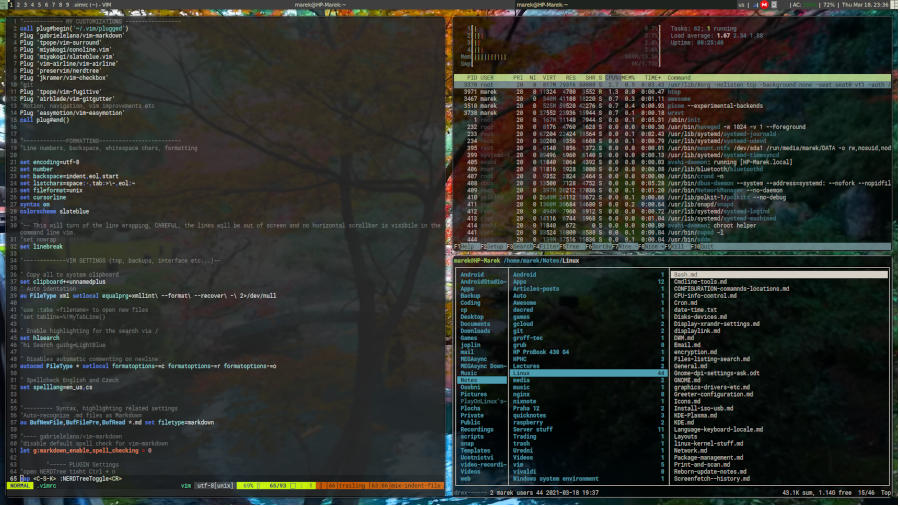Viewport: 900px width, 507px height.
Task: Place cursor on 'set hlsearch' line in vim
Action: (x=39, y=338)
